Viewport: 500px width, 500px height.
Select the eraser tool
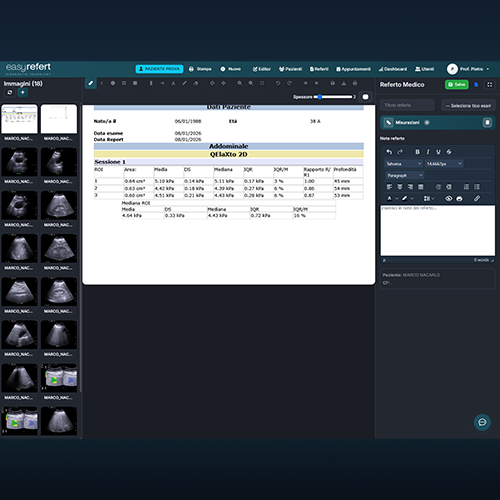tap(196, 83)
